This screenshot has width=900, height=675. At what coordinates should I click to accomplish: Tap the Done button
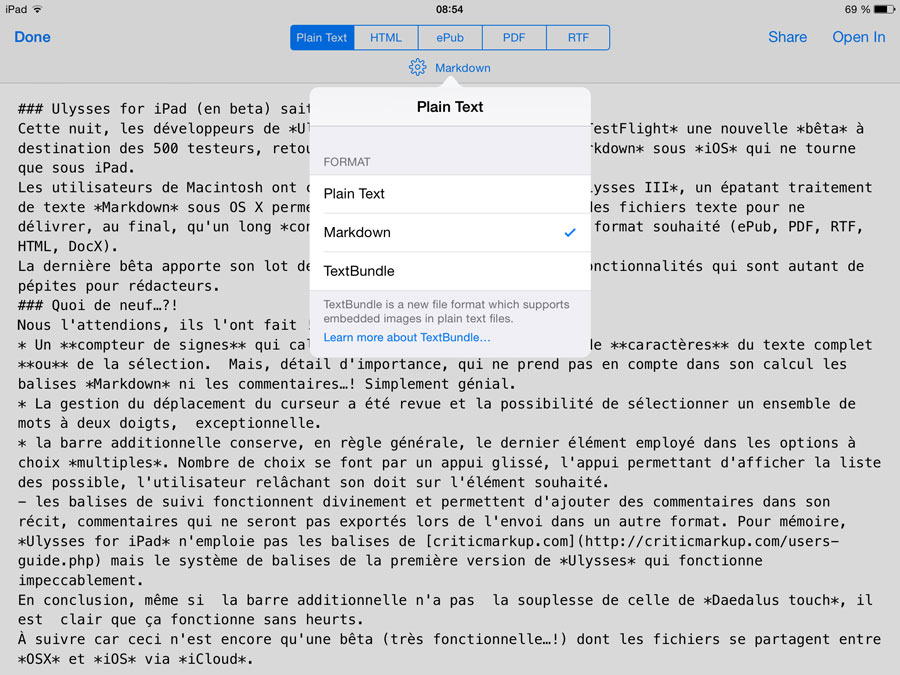point(32,37)
